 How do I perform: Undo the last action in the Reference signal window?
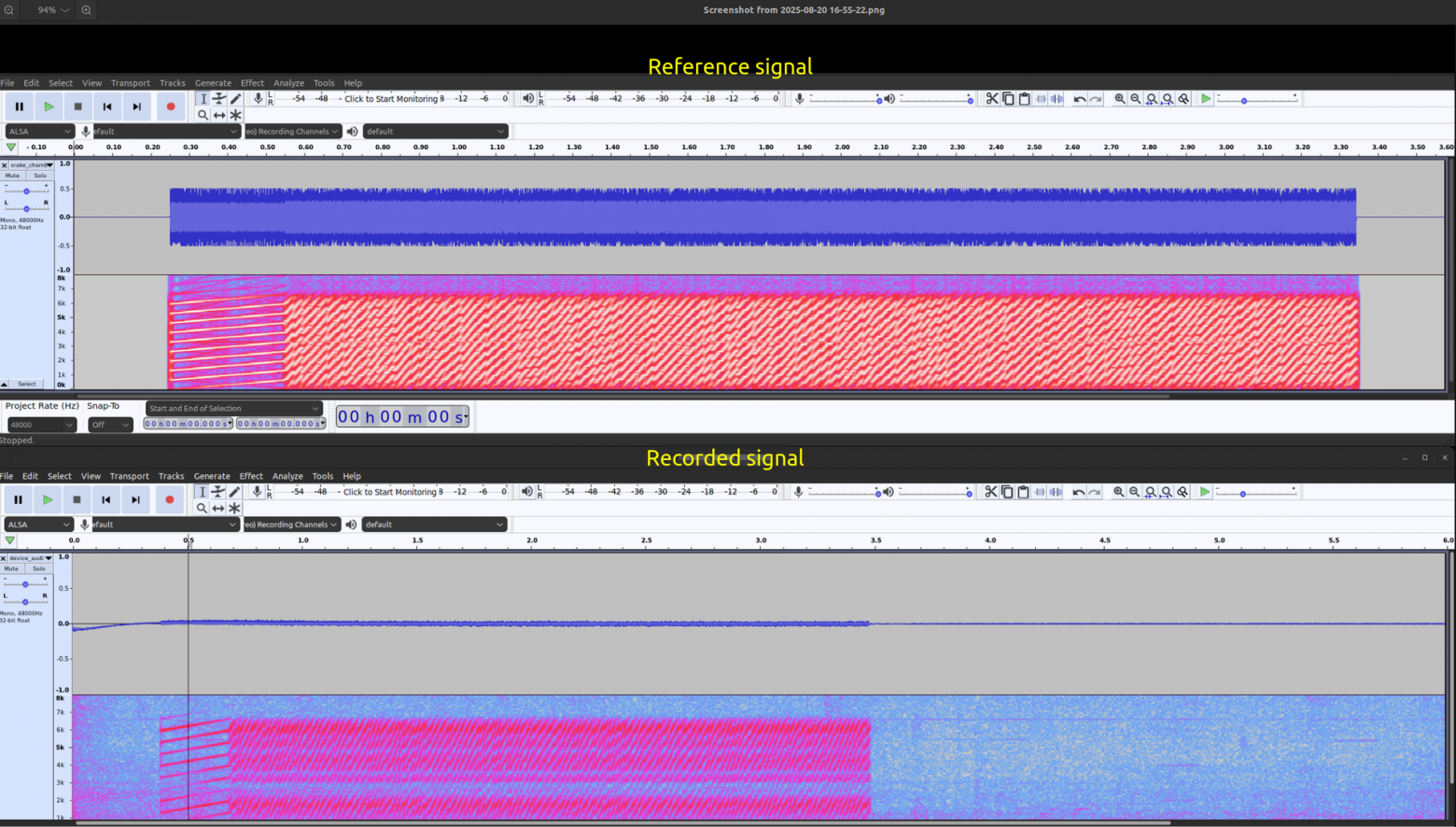pyautogui.click(x=1080, y=99)
